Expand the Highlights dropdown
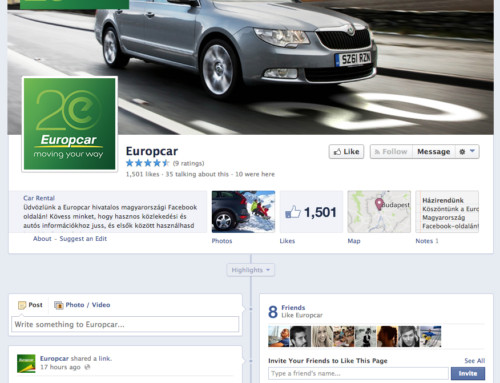 (251, 270)
